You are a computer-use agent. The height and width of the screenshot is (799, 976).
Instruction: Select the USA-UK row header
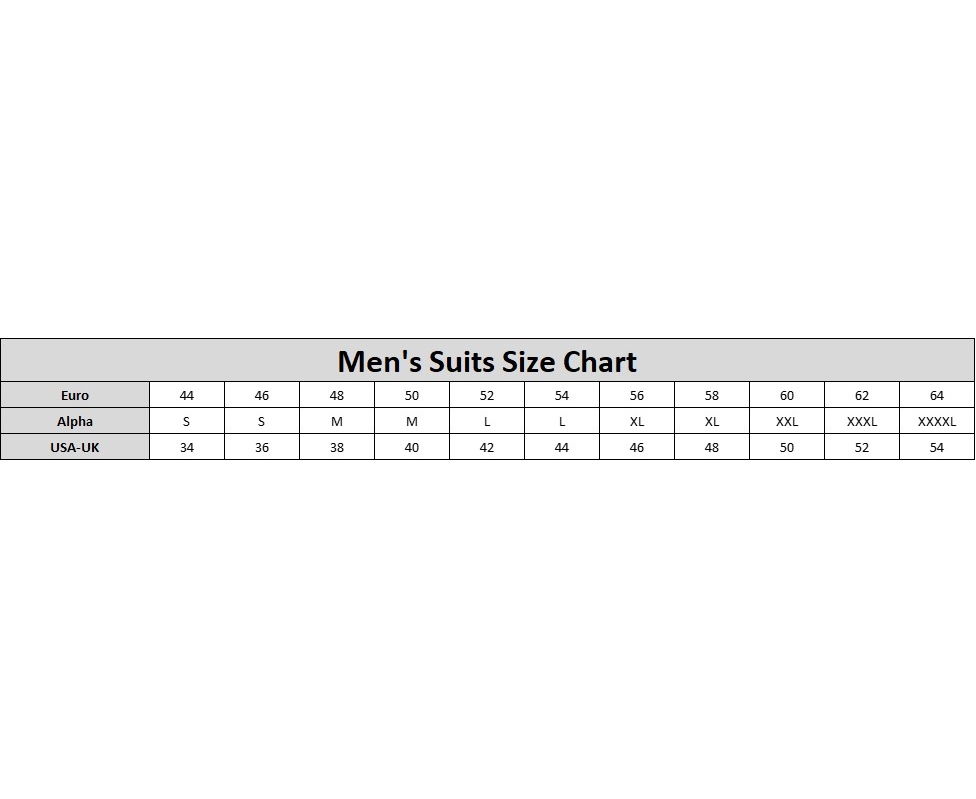point(75,447)
